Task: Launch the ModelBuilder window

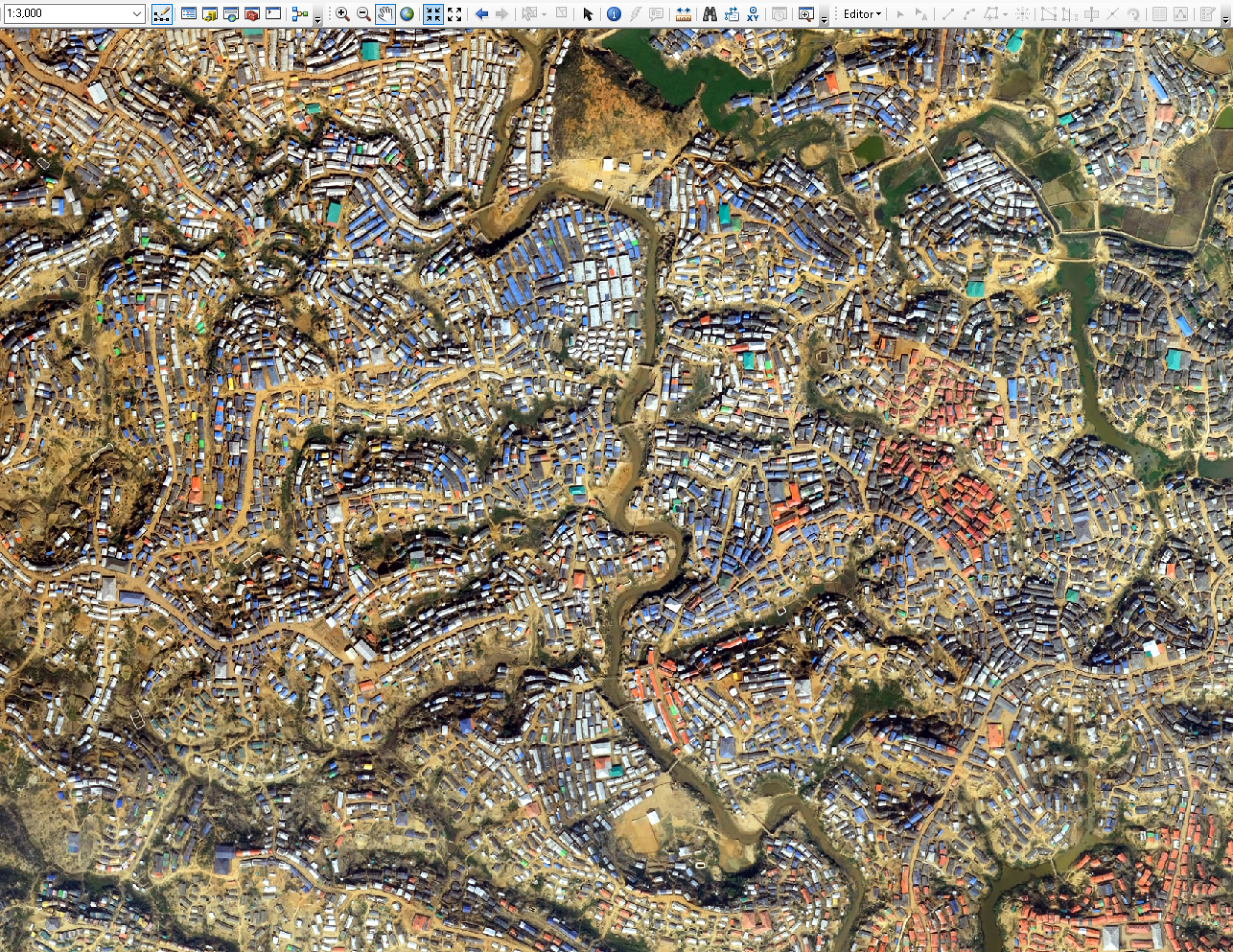Action: tap(300, 14)
